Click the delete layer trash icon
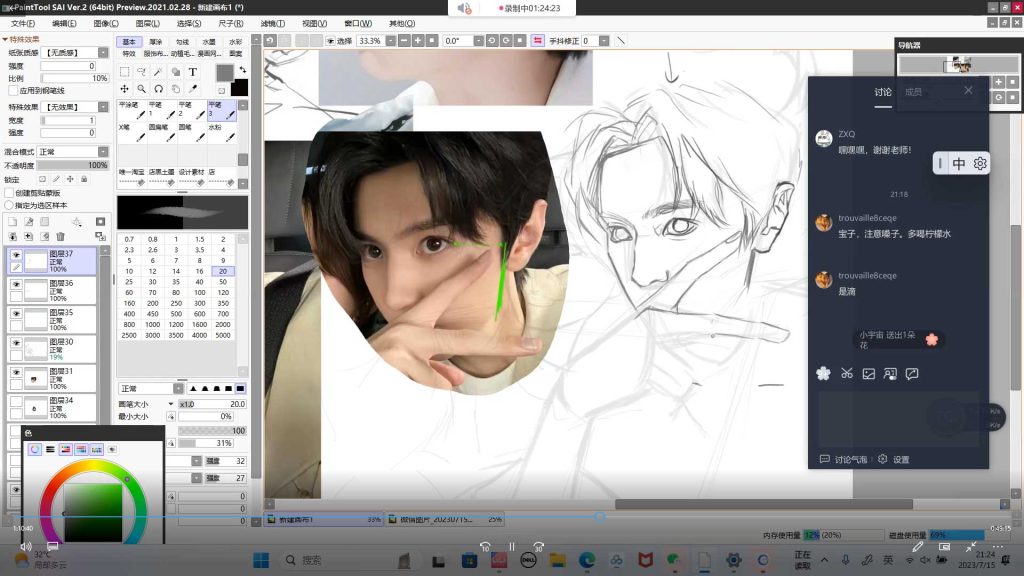This screenshot has height=576, width=1024. (x=61, y=236)
